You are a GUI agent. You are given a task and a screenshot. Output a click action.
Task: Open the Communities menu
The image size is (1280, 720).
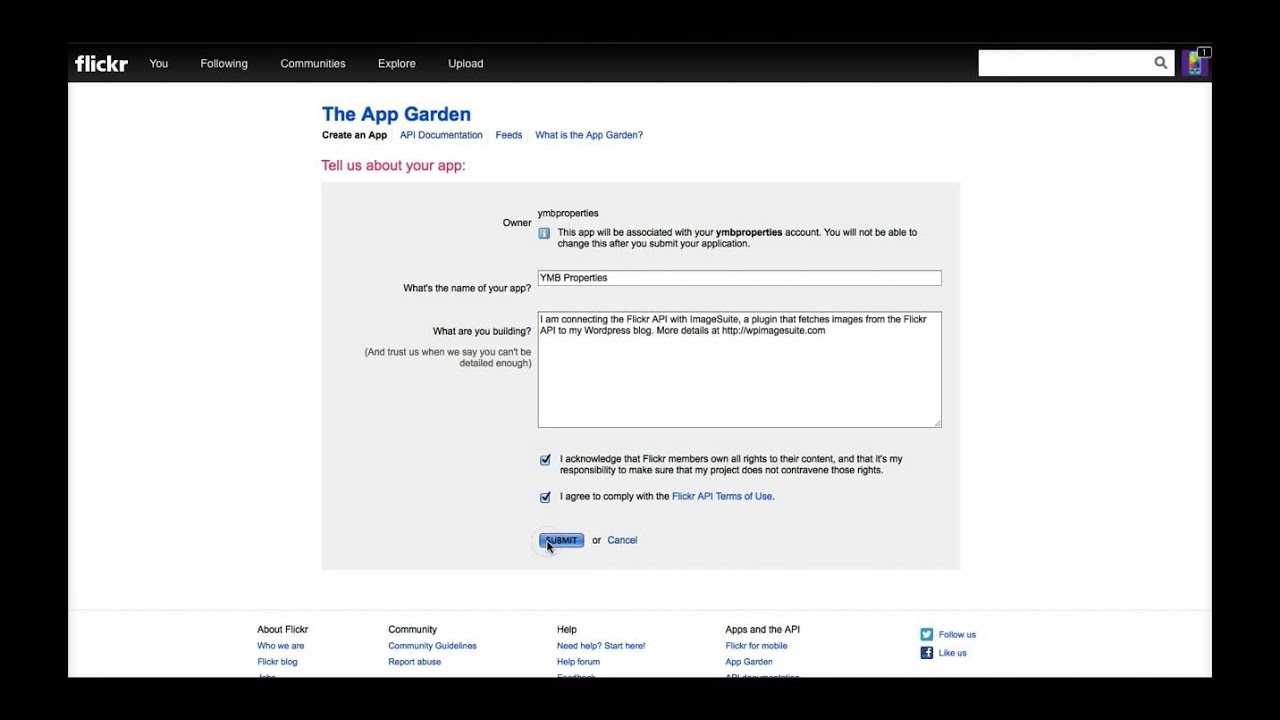click(313, 63)
